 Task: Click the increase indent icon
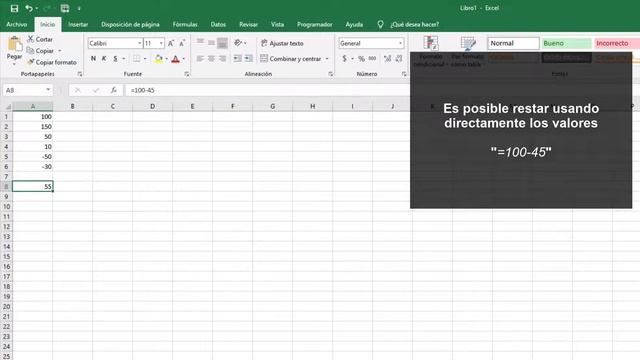[x=248, y=59]
